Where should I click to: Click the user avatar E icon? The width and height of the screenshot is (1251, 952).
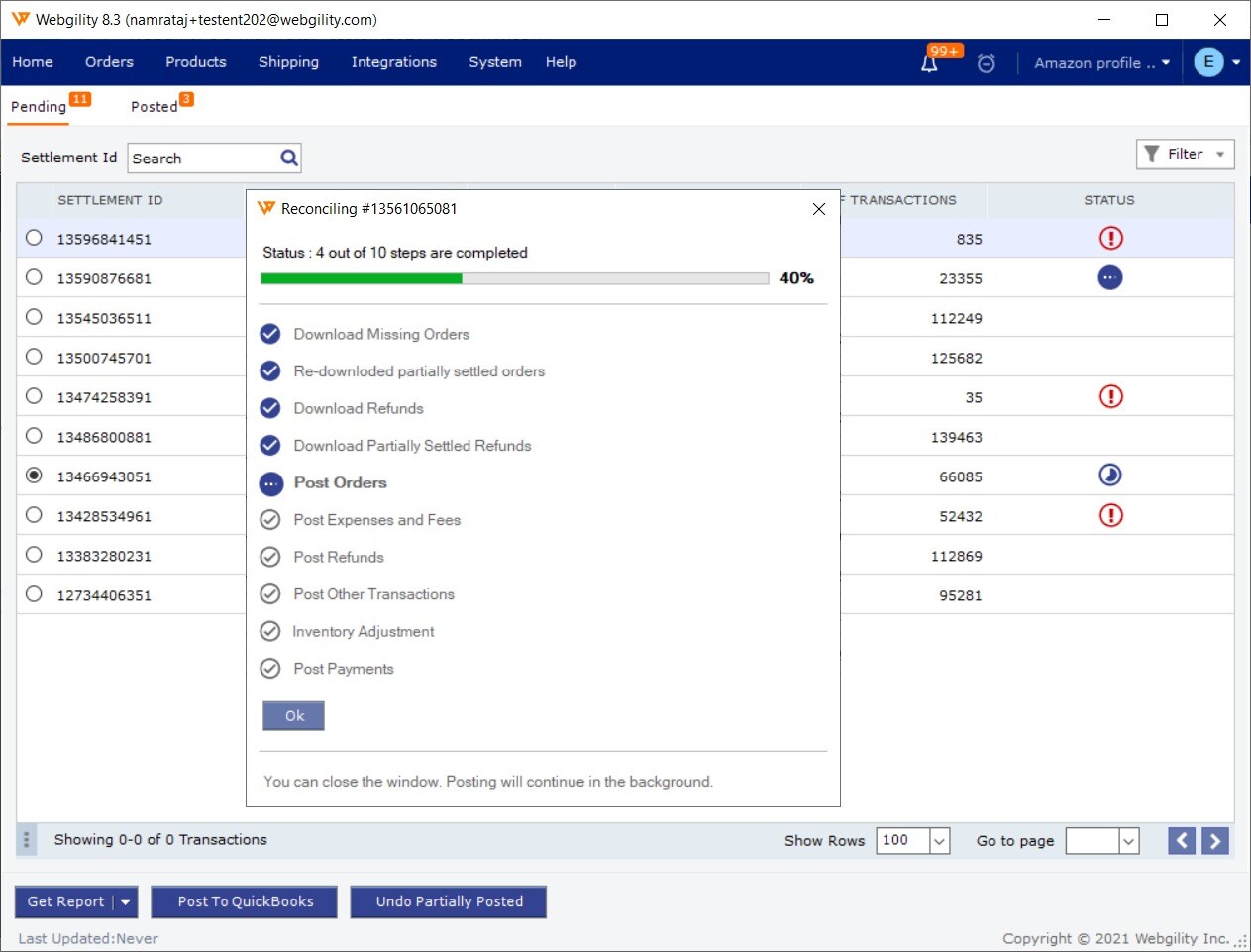[1208, 62]
